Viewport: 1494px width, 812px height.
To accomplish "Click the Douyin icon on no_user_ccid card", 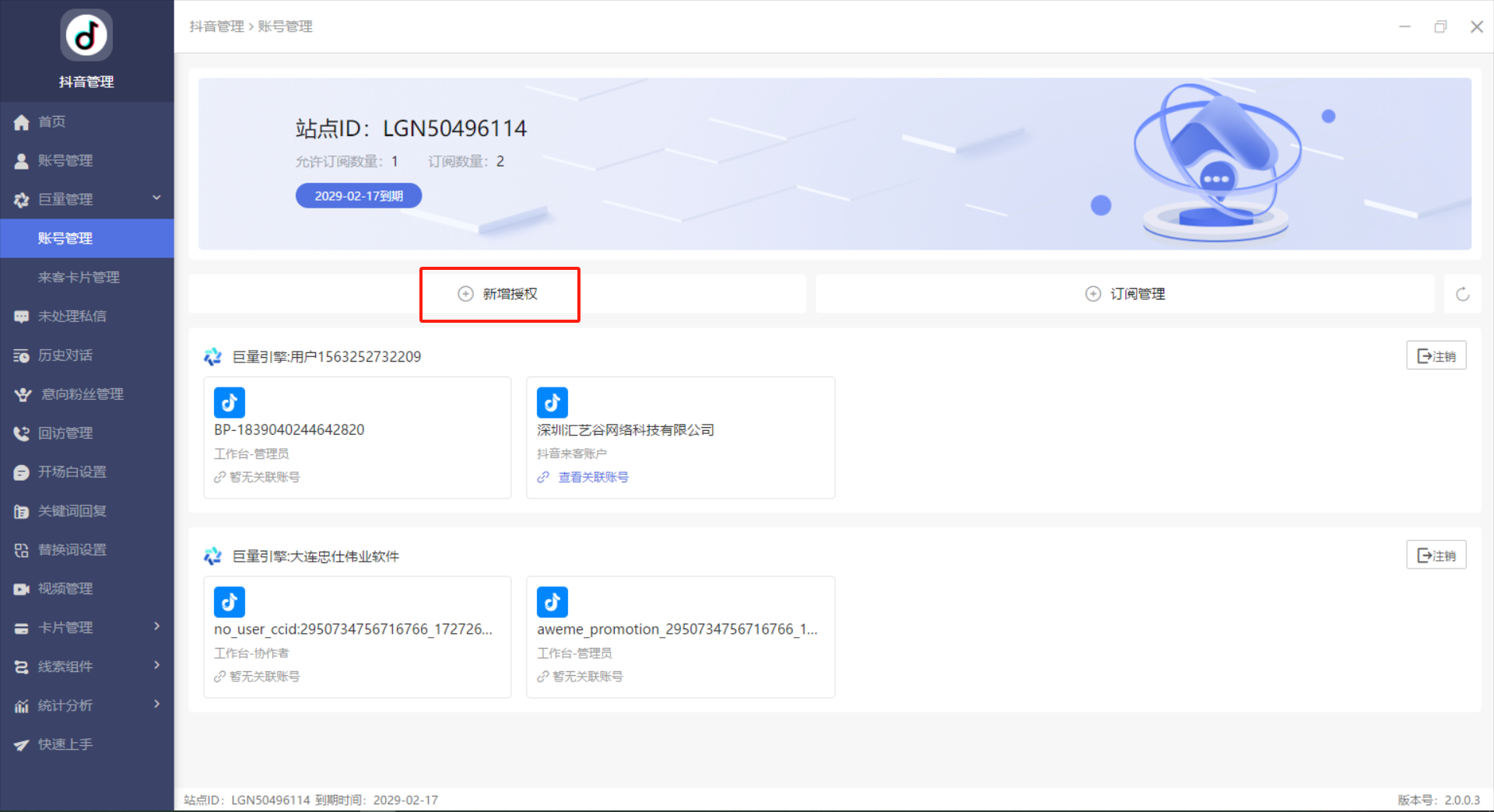I will point(230,602).
